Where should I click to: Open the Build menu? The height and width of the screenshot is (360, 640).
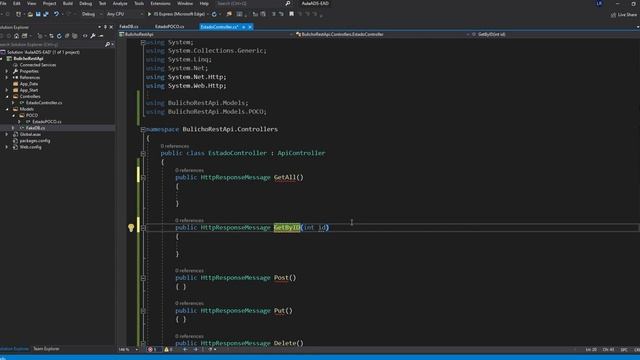pos(68,3)
